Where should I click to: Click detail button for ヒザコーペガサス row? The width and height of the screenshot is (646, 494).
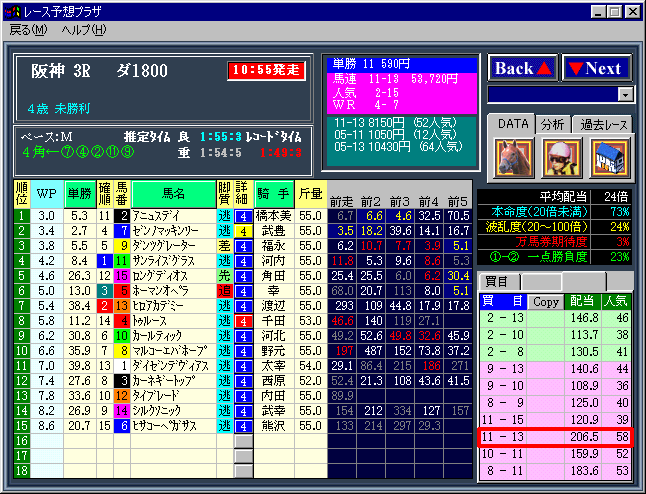pyautogui.click(x=243, y=425)
